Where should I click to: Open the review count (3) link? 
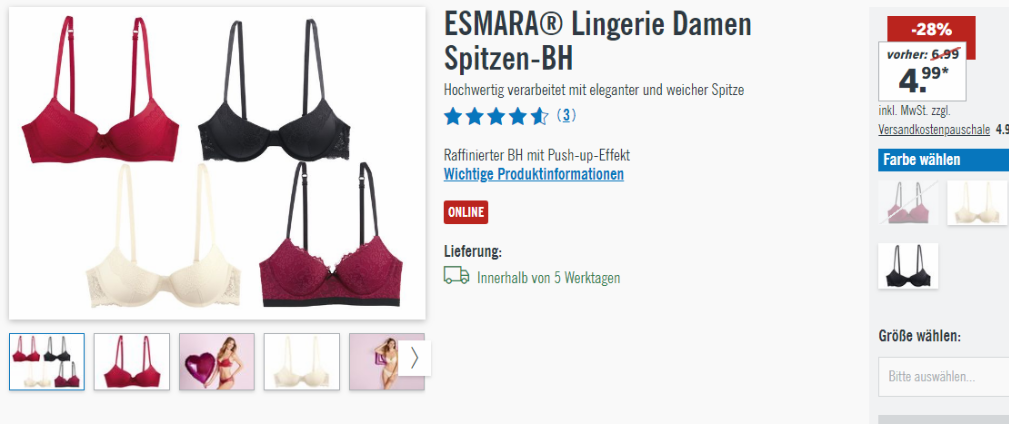pos(566,116)
